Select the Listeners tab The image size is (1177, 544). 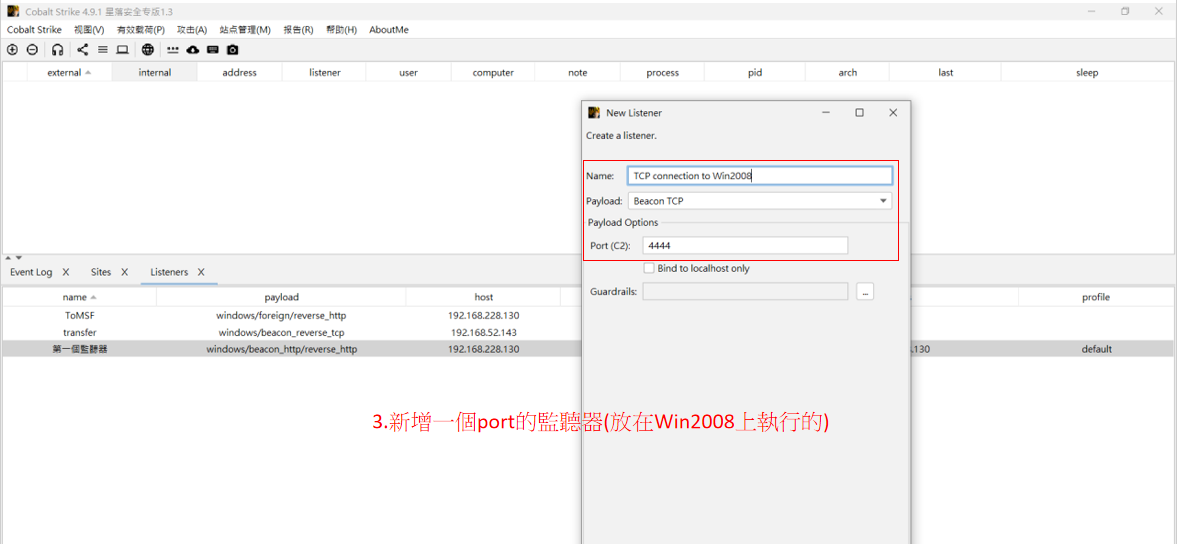[169, 272]
